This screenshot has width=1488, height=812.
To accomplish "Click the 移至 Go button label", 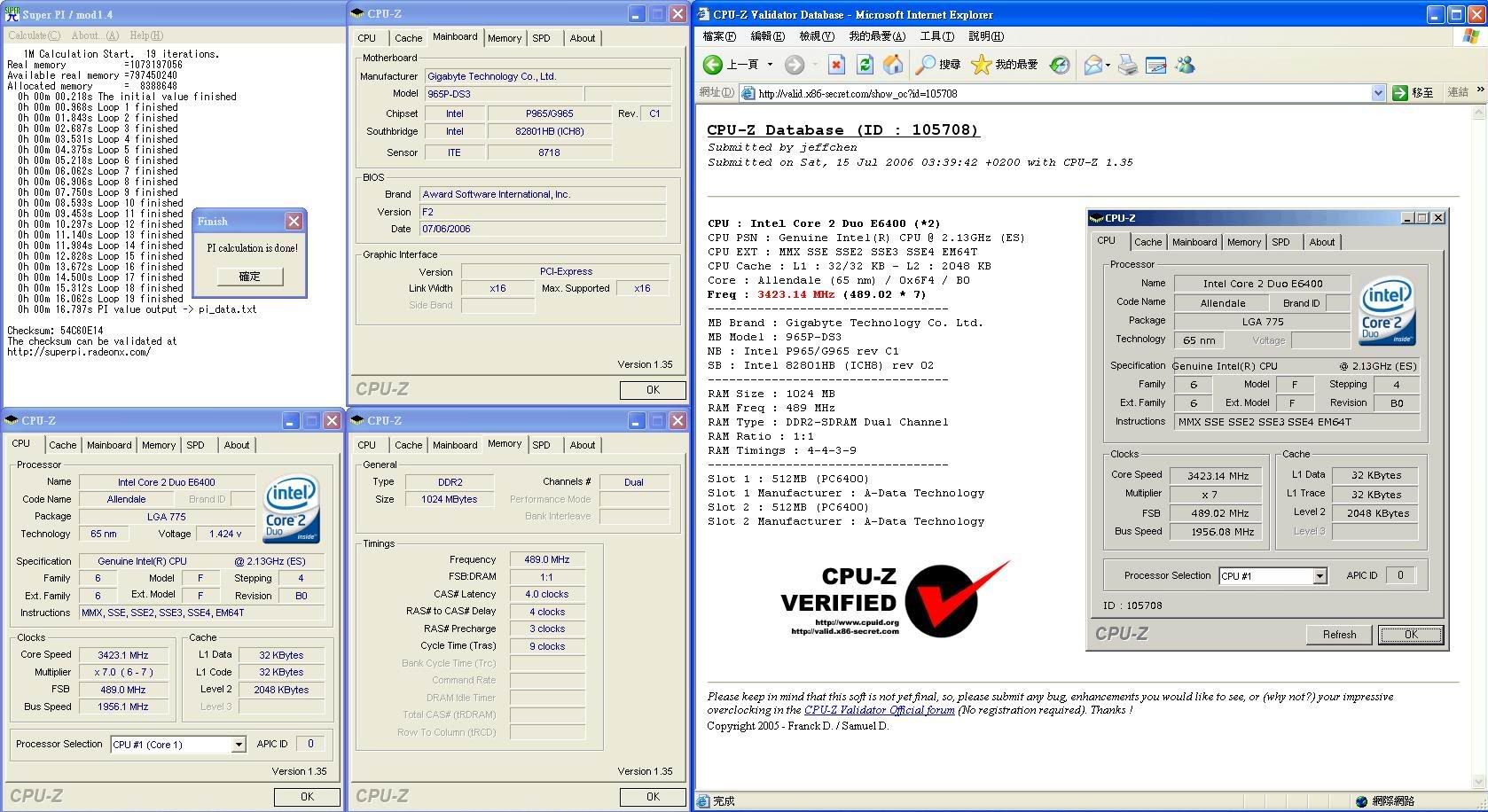I will pyautogui.click(x=1422, y=93).
